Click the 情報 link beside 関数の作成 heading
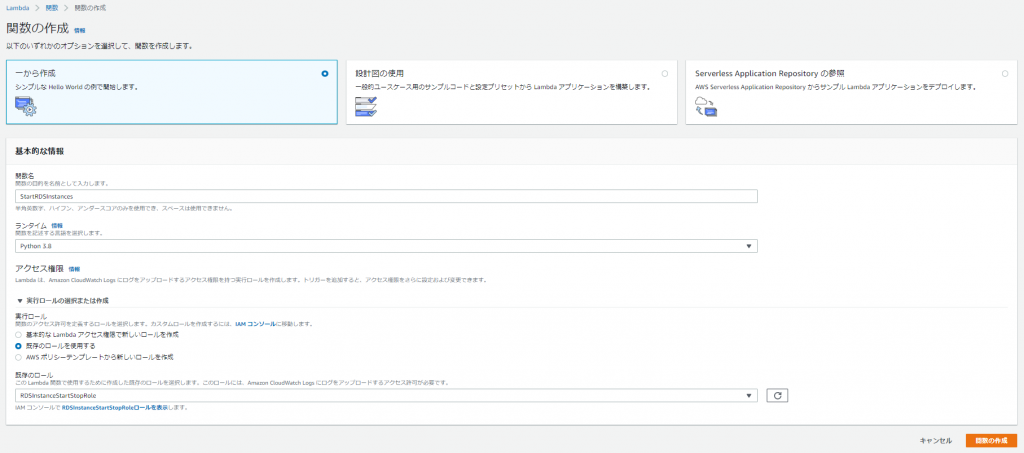Viewport: 1024px width, 453px height. click(80, 31)
